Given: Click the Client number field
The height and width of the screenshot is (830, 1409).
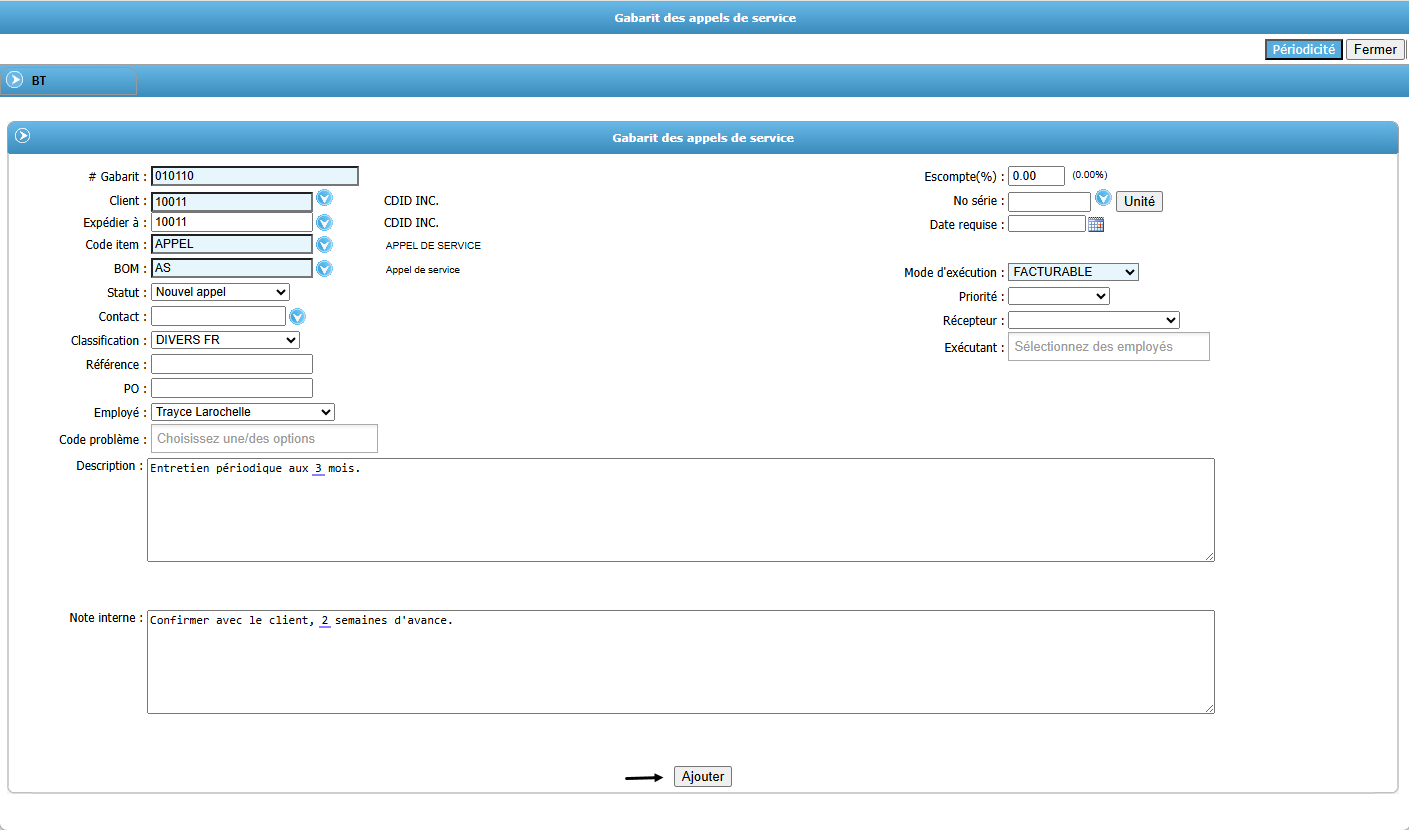Looking at the screenshot, I should point(232,202).
